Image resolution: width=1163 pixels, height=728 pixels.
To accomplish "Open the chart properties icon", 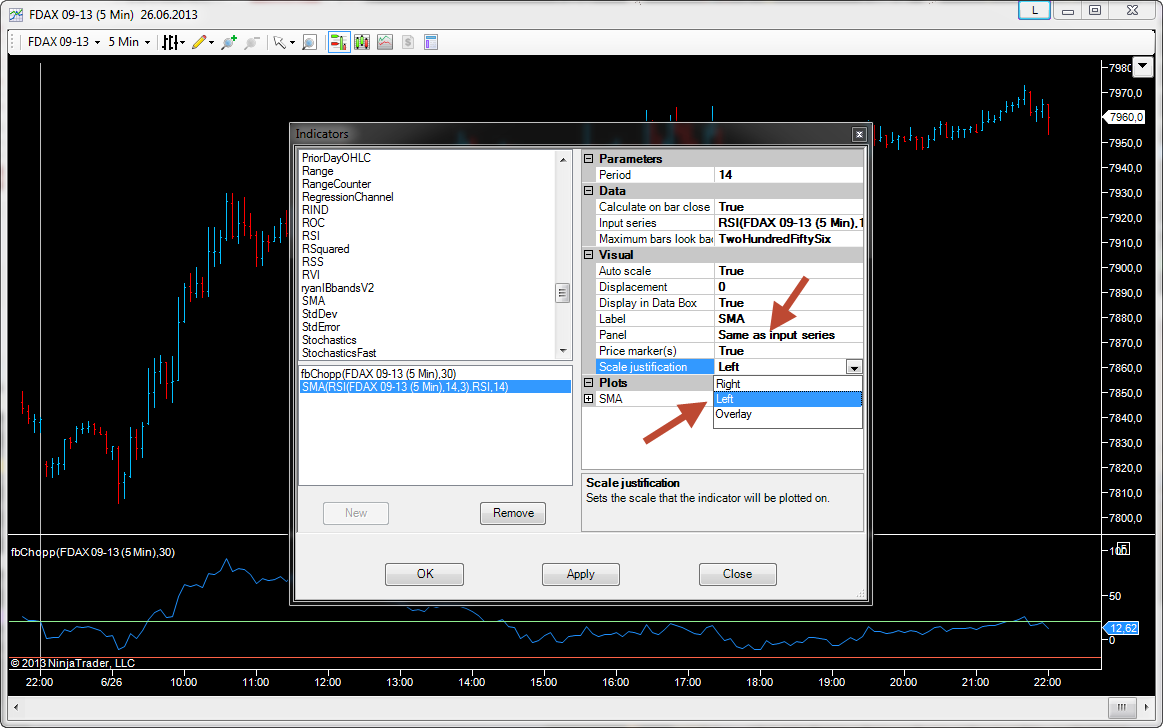I will (431, 42).
